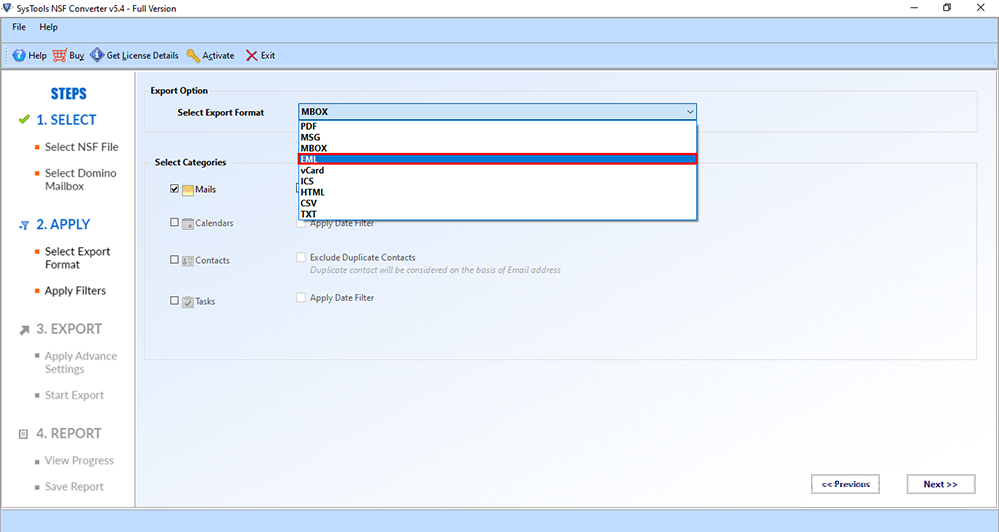999x532 pixels.
Task: Choose MSG from the format list
Action: pos(498,137)
